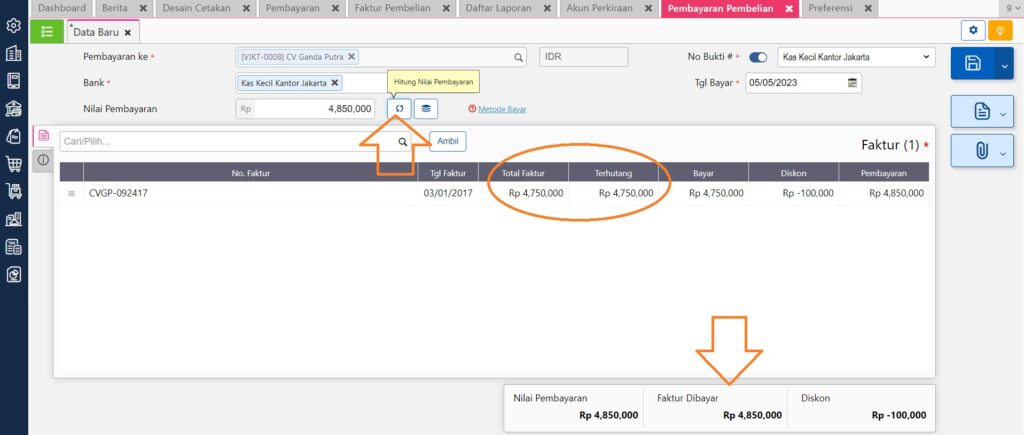Open the settings gear in left sidebar
The height and width of the screenshot is (435, 1024).
pos(14,25)
